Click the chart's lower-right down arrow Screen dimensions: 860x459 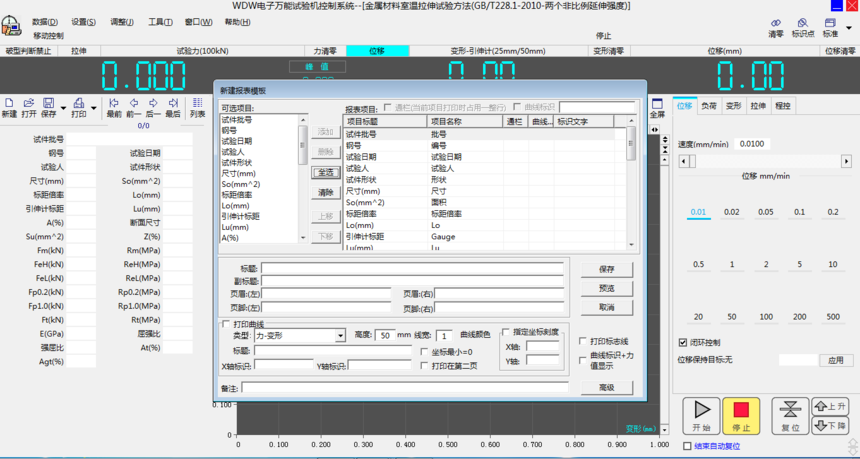665,430
